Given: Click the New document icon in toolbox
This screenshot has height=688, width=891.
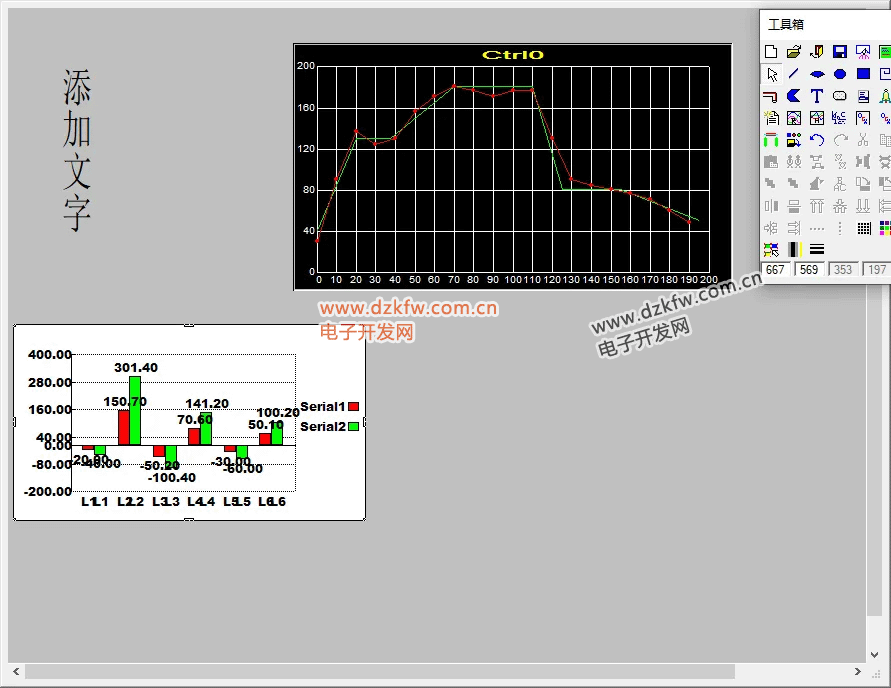Looking at the screenshot, I should (x=771, y=51).
